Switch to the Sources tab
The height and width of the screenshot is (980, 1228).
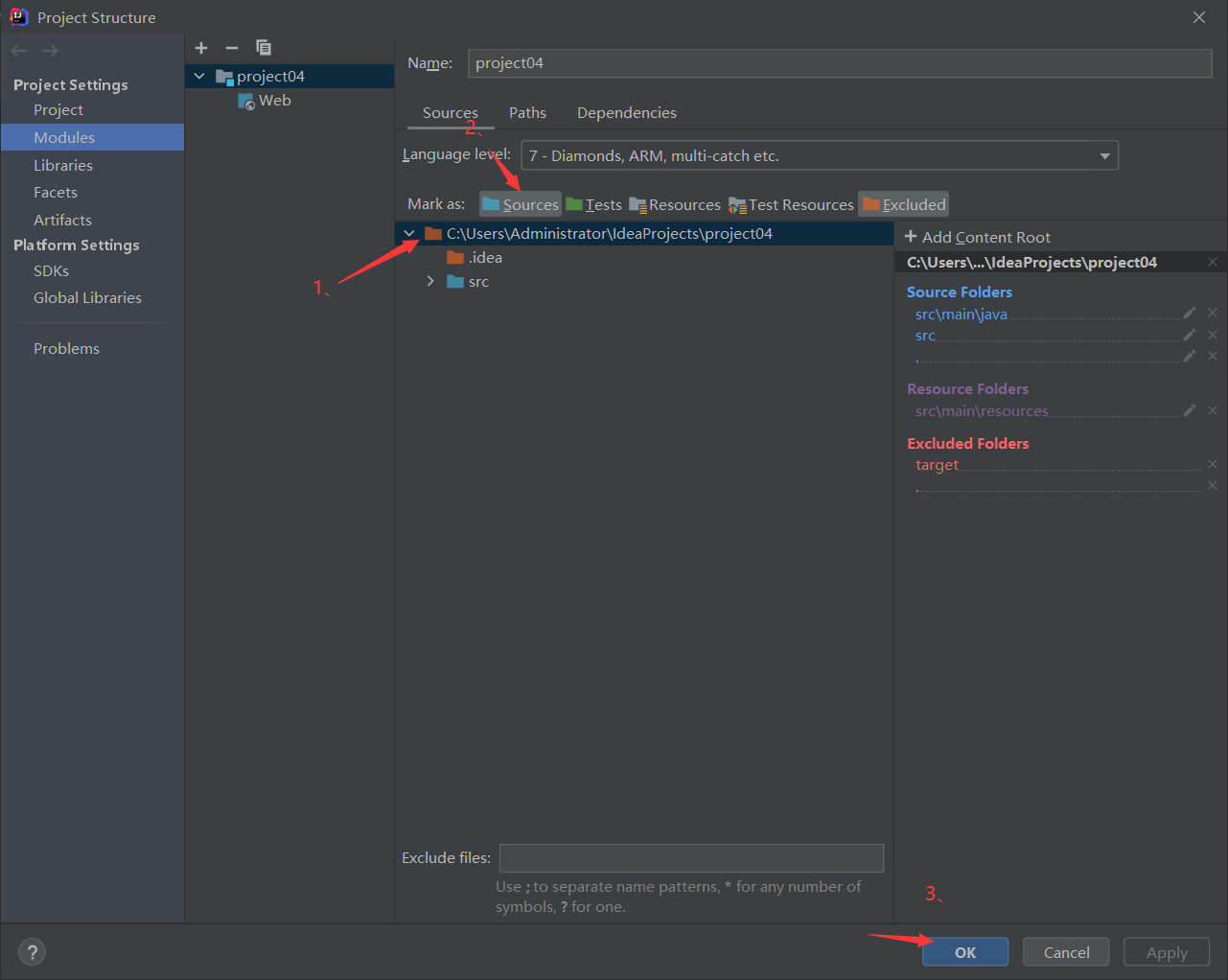451,112
